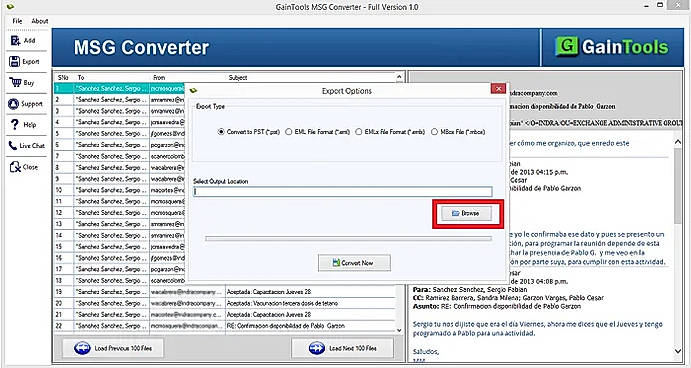The height and width of the screenshot is (368, 691).
Task: Click Saludos, text in preview pane
Action: pos(426,351)
